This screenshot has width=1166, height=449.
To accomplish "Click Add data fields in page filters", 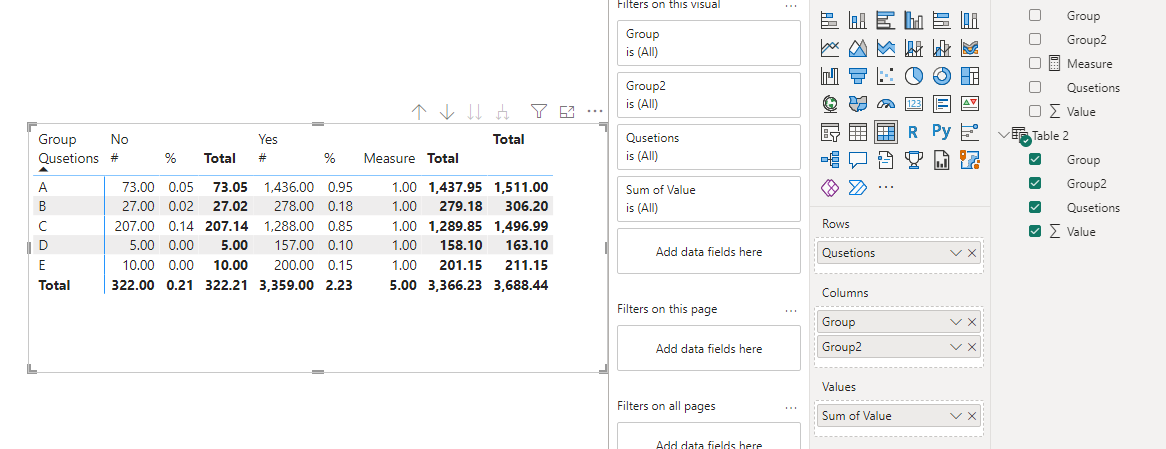I will click(x=709, y=349).
